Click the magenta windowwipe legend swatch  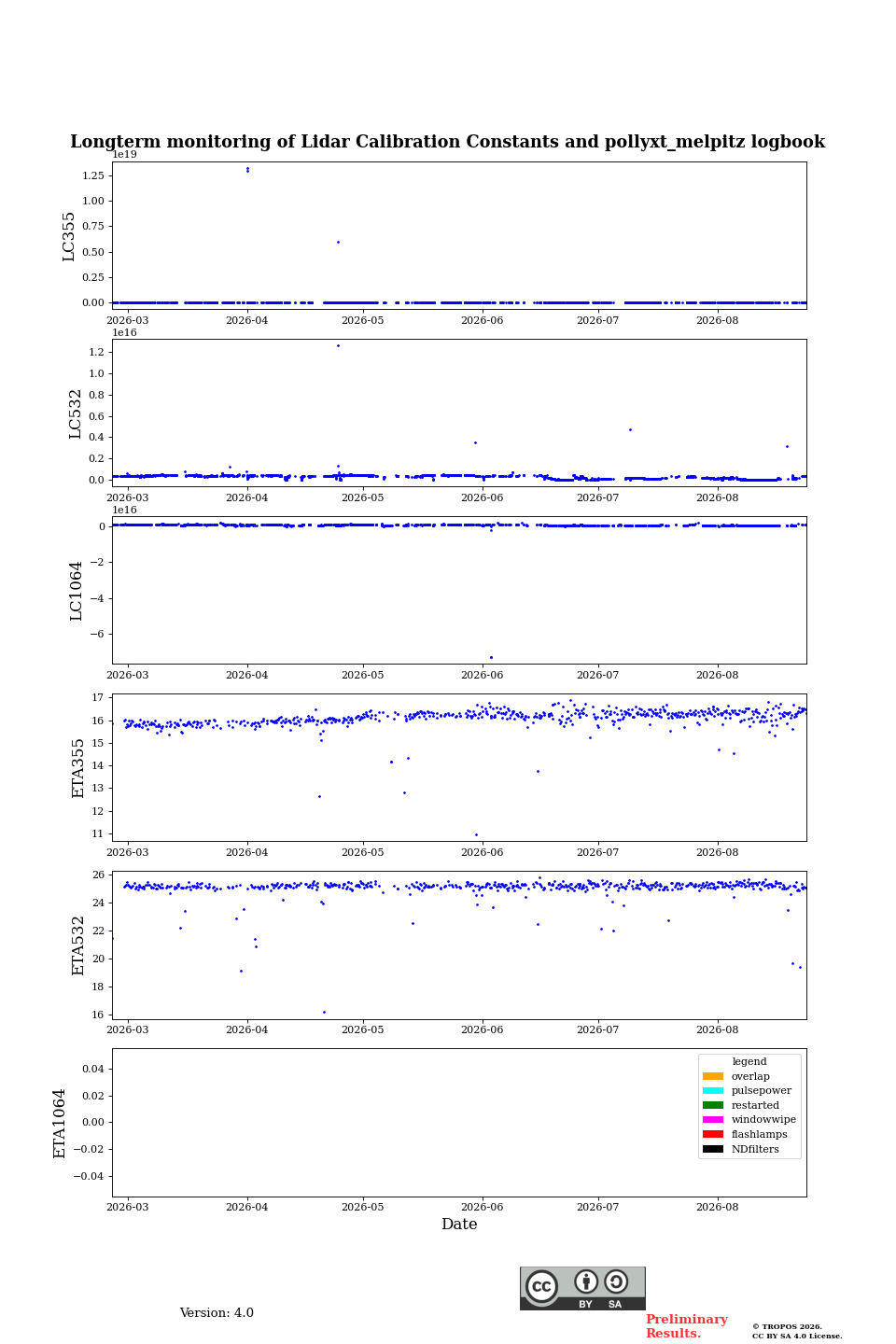point(713,1119)
